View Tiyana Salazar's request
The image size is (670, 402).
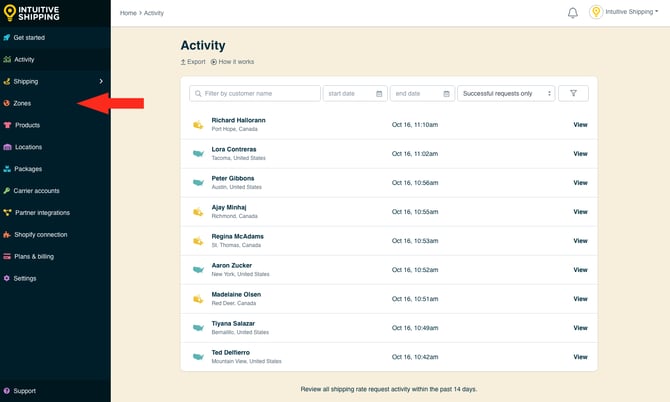tap(580, 328)
